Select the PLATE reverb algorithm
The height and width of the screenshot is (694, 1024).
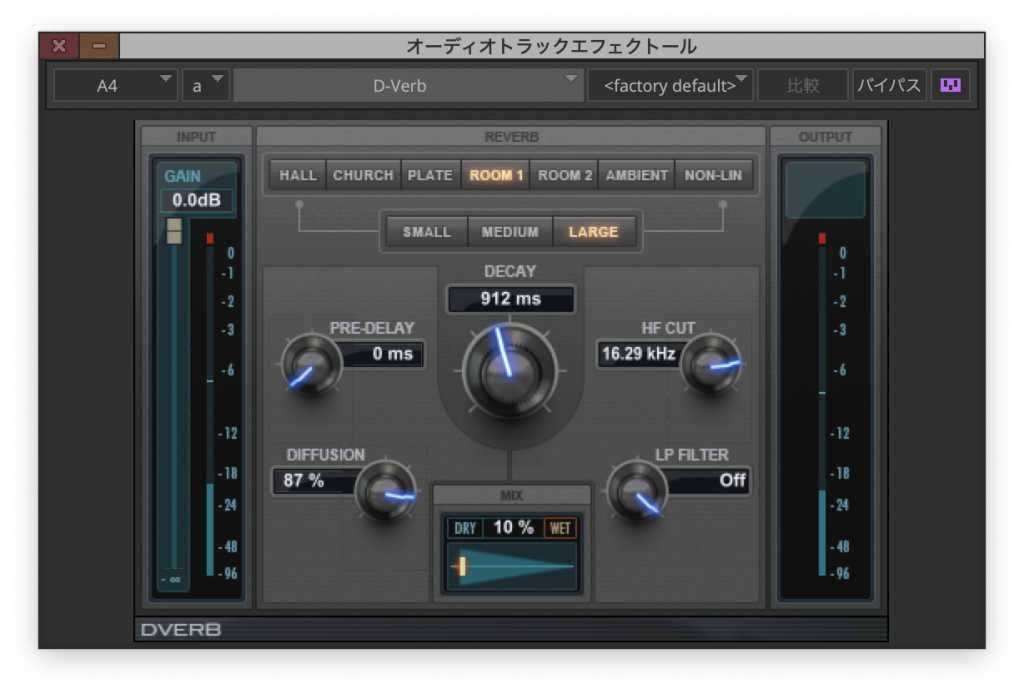tap(430, 175)
